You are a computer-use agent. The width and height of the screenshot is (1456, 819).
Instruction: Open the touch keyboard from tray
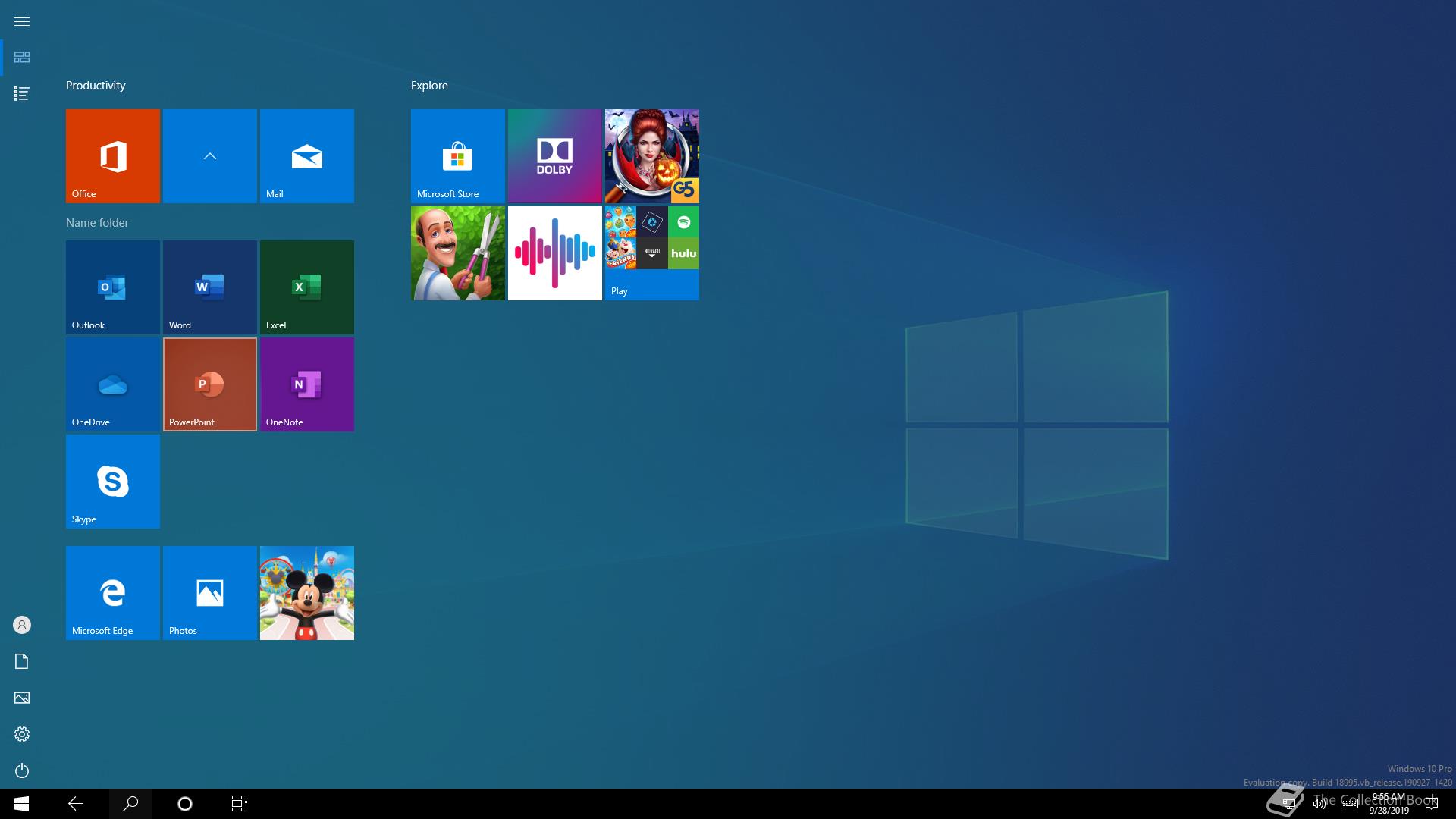pyautogui.click(x=1349, y=804)
